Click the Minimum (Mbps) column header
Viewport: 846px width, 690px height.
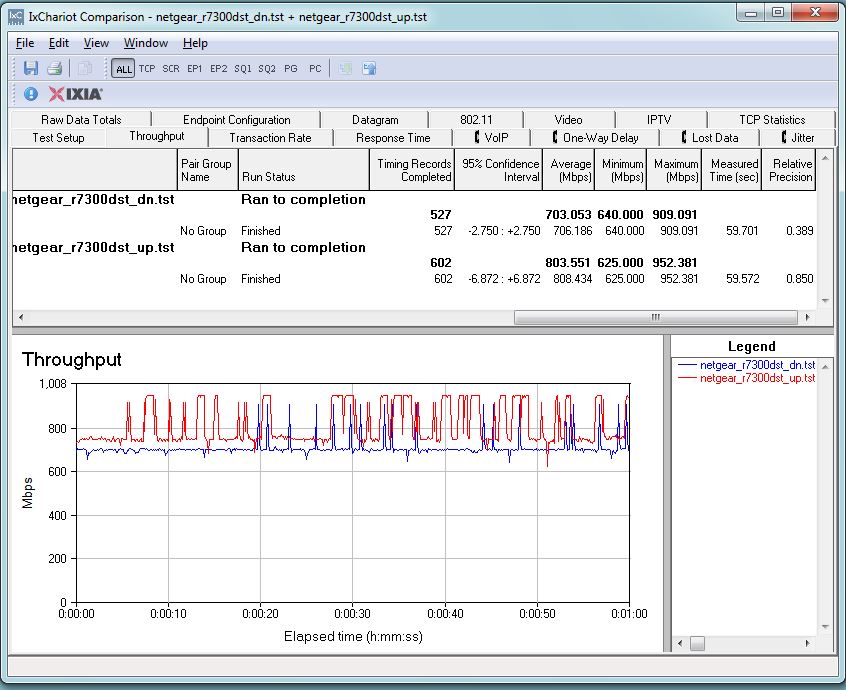[620, 170]
